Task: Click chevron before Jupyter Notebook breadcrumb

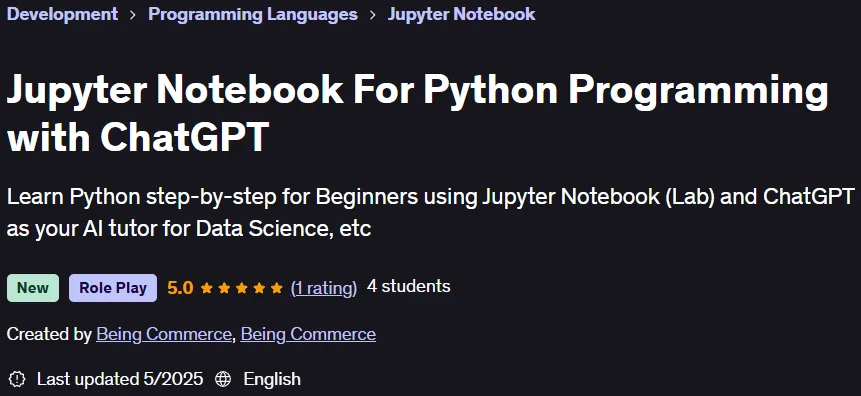Action: point(373,15)
